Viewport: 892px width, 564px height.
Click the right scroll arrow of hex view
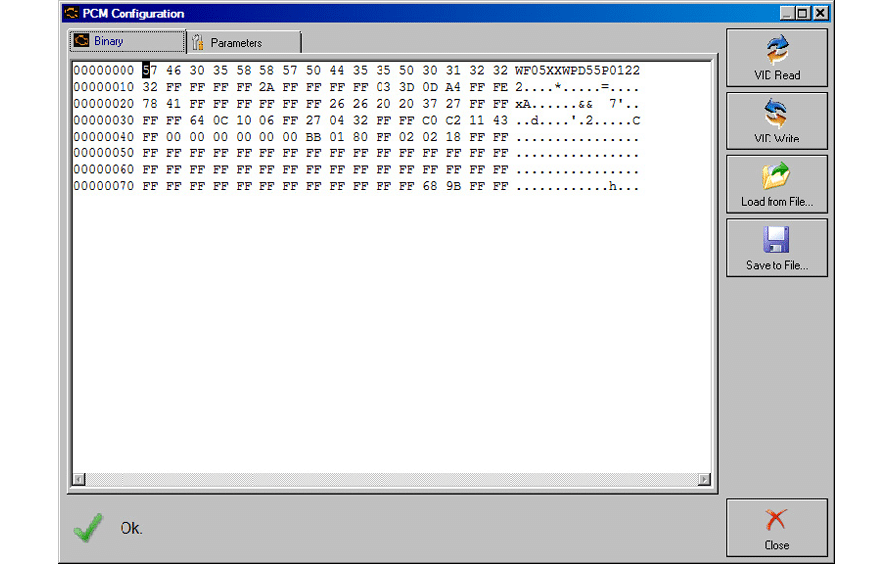click(x=704, y=479)
